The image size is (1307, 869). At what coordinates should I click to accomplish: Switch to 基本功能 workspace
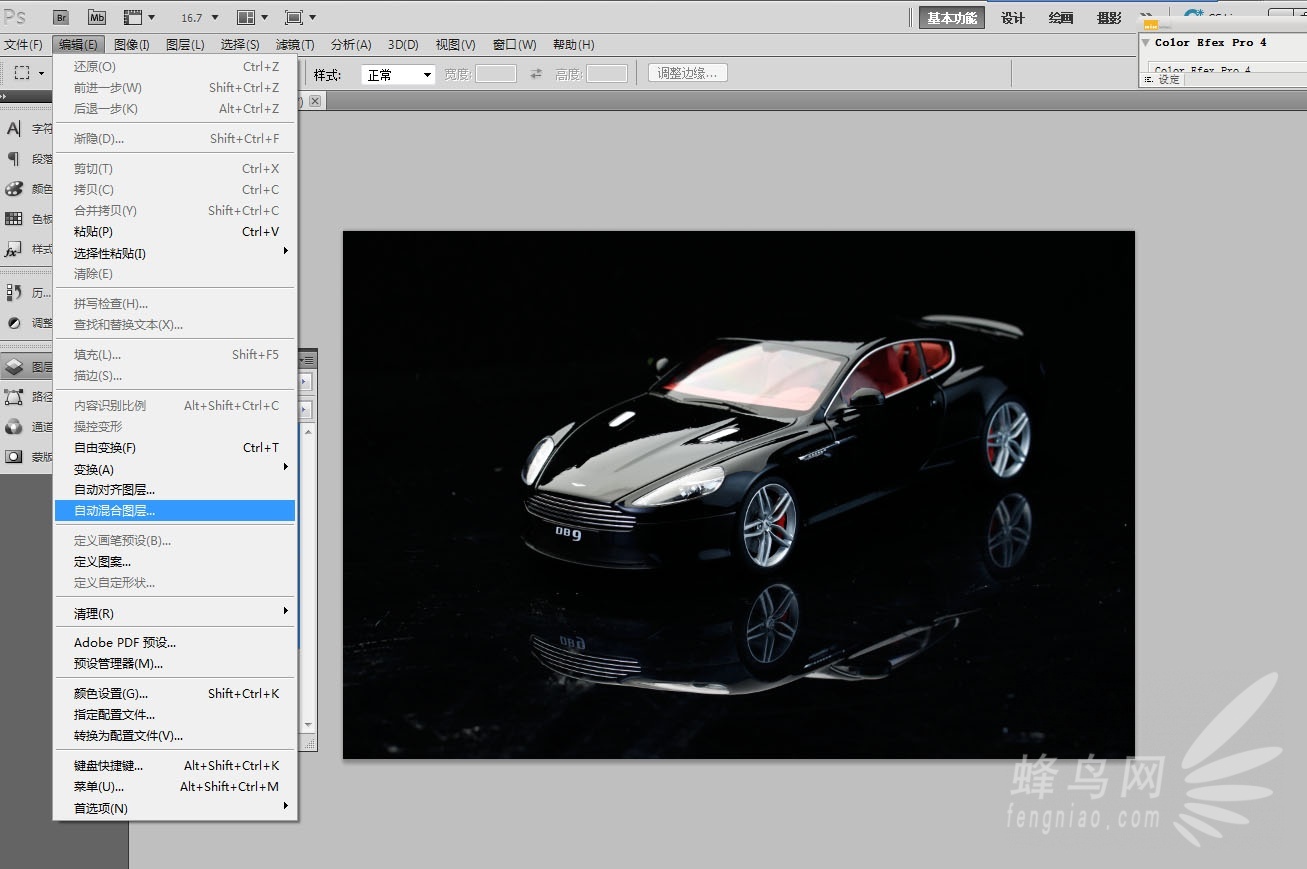[952, 18]
